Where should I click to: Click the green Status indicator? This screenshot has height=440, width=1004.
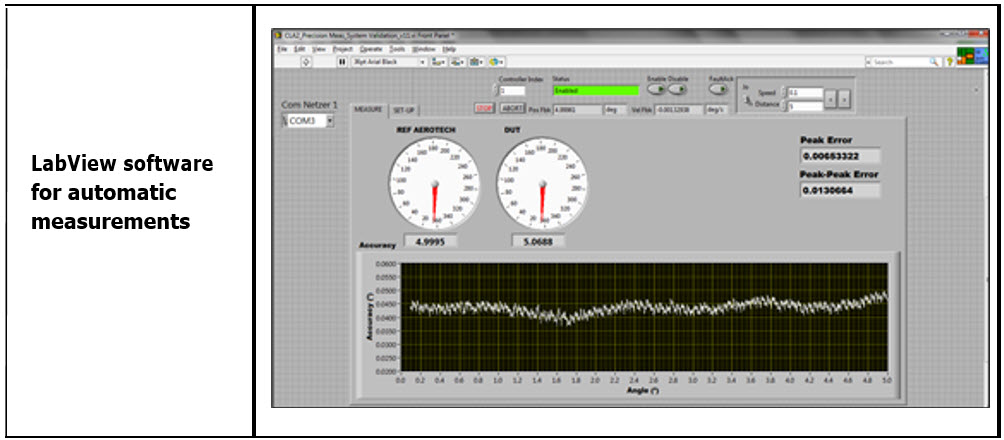coord(596,91)
